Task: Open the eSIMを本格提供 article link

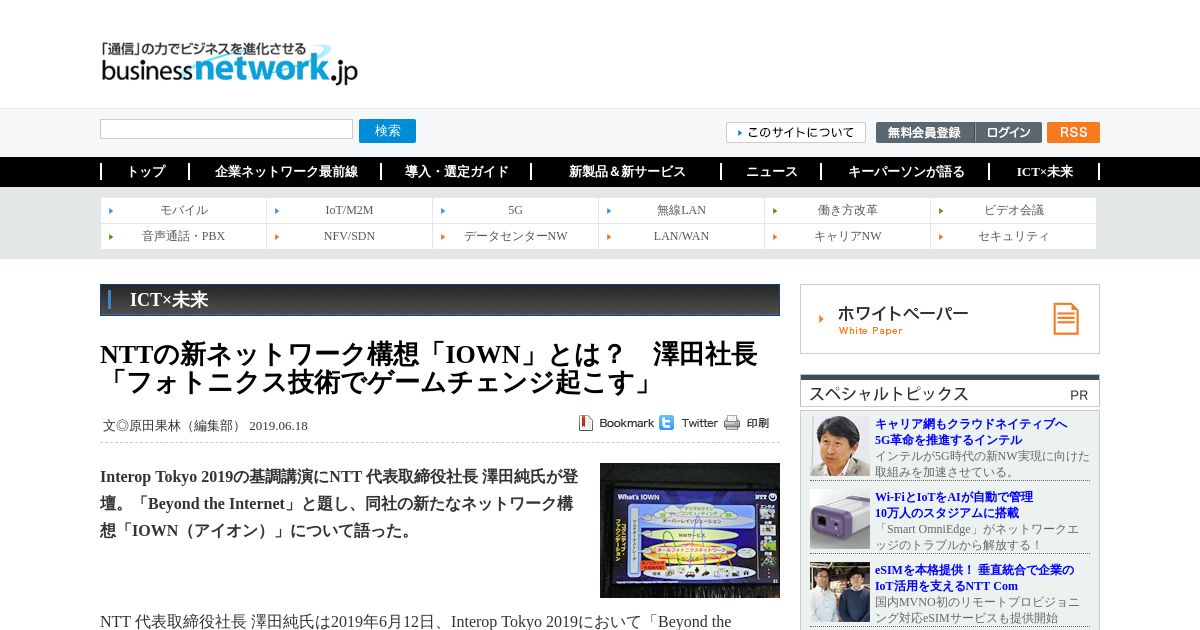Action: click(x=975, y=578)
